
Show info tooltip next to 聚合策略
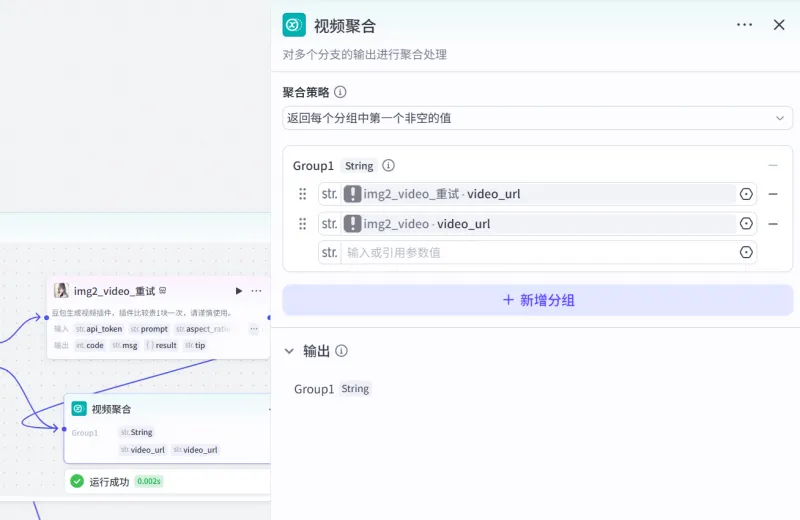point(340,92)
